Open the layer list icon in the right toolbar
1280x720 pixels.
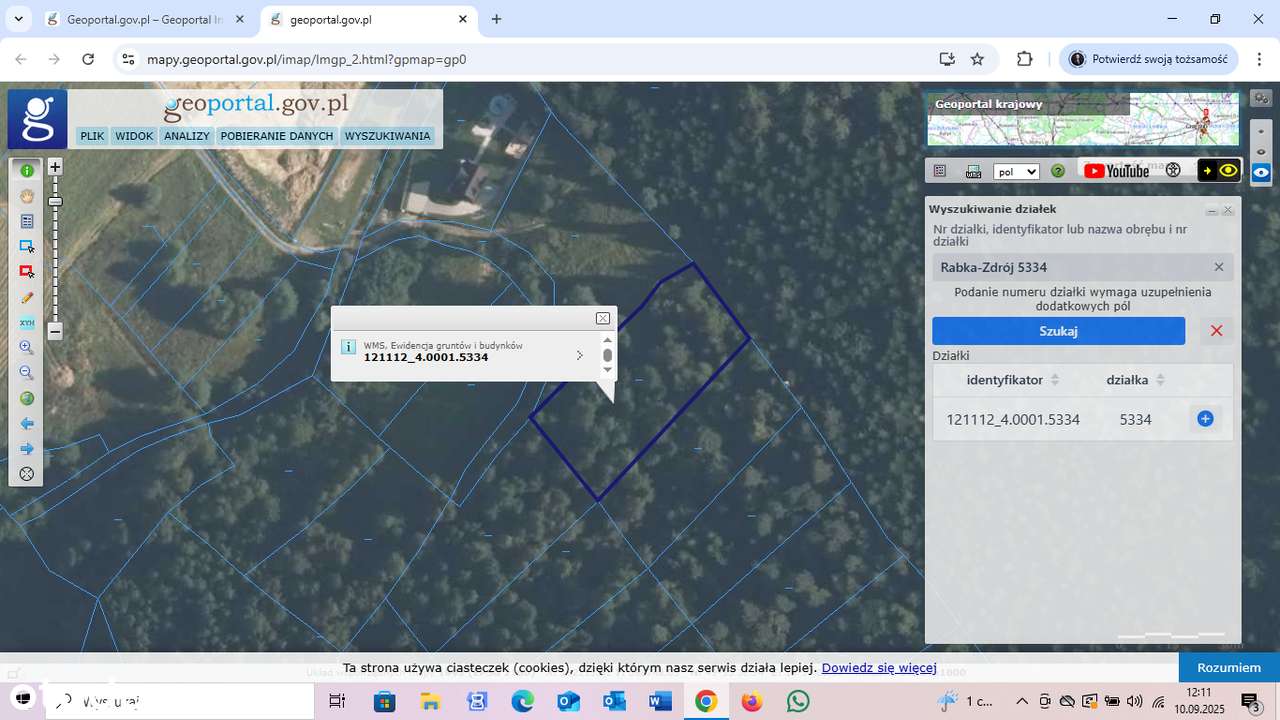[x=940, y=171]
